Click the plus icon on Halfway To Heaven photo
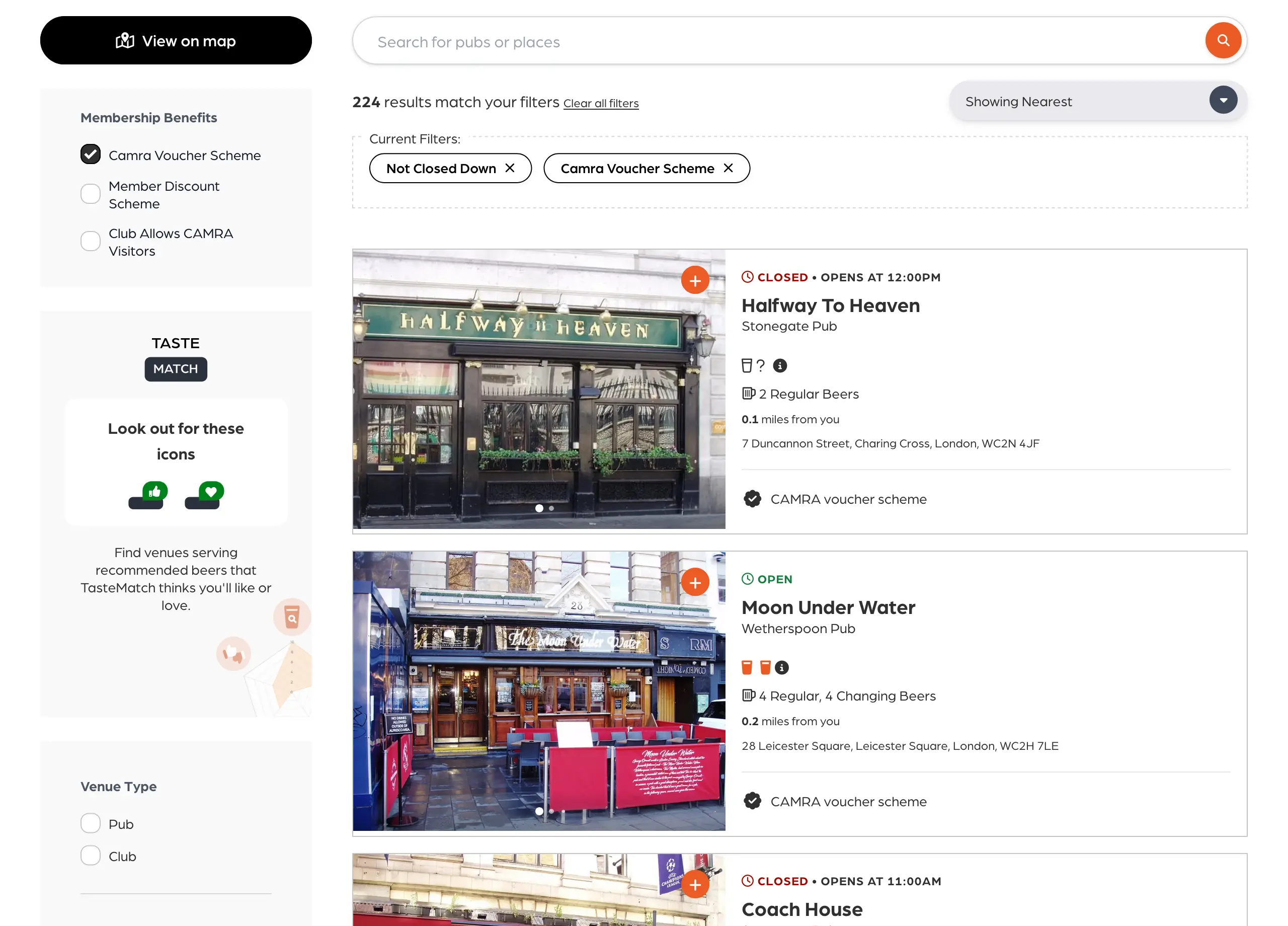The width and height of the screenshot is (1288, 926). pyautogui.click(x=694, y=280)
